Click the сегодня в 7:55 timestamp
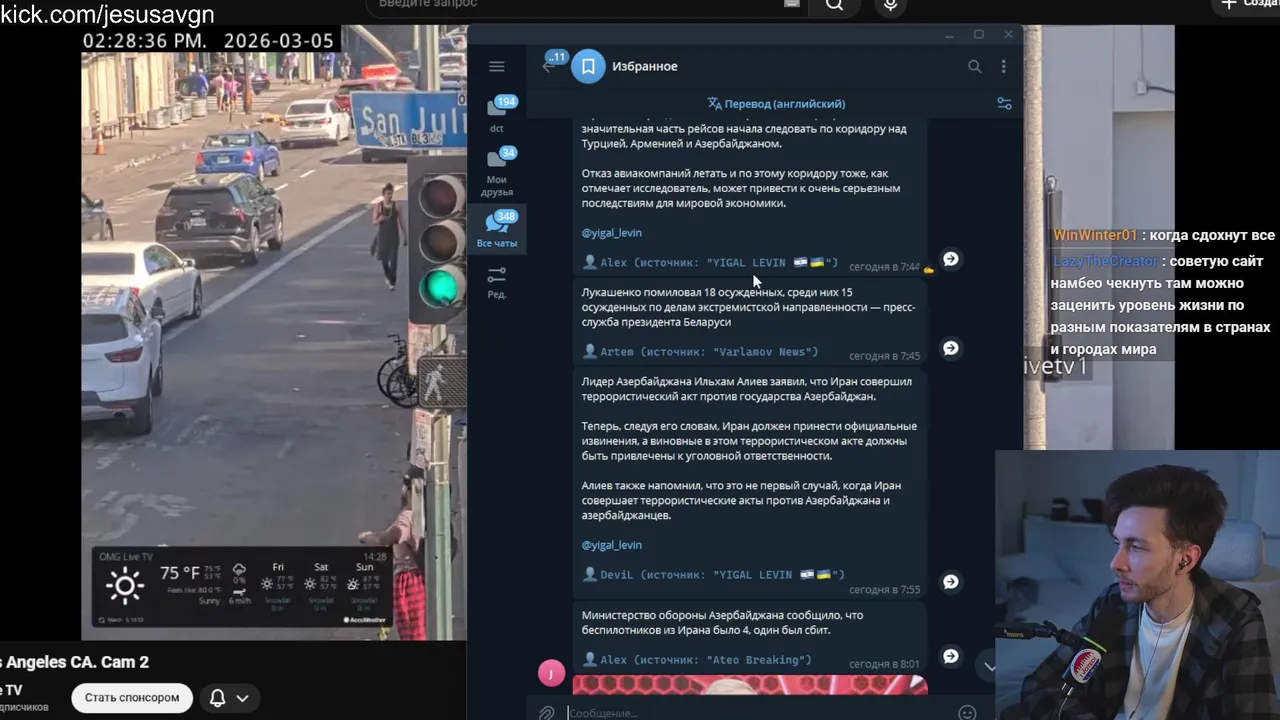Screen dimensions: 1280x720 pyautogui.click(x=884, y=590)
